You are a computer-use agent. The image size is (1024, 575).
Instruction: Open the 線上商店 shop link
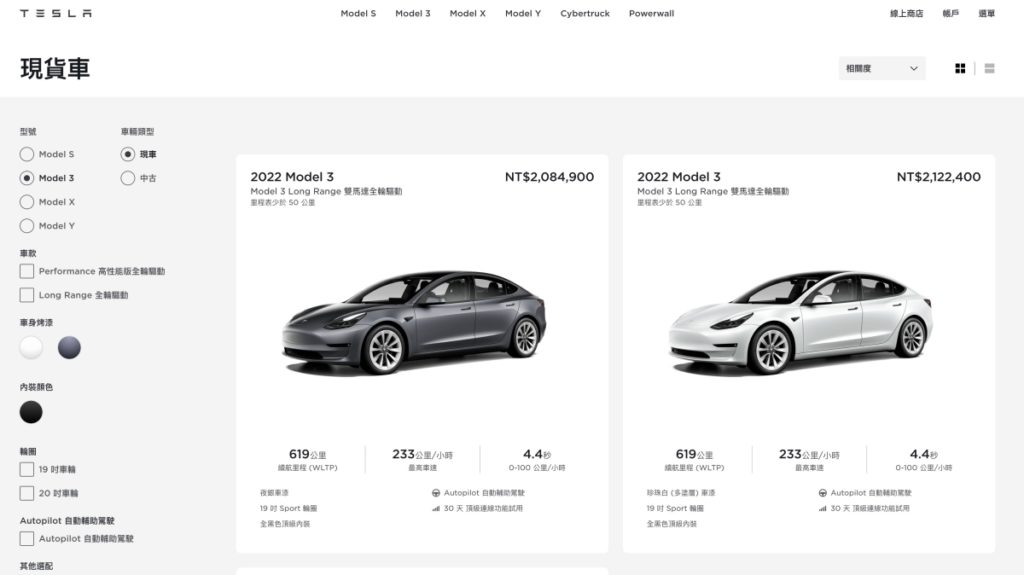point(906,13)
